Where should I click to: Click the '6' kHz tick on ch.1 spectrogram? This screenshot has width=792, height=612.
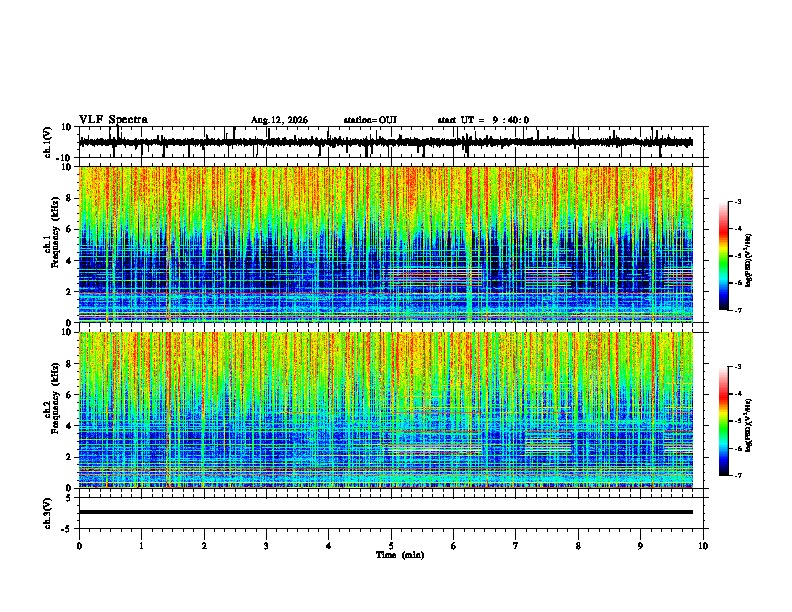click(69, 229)
